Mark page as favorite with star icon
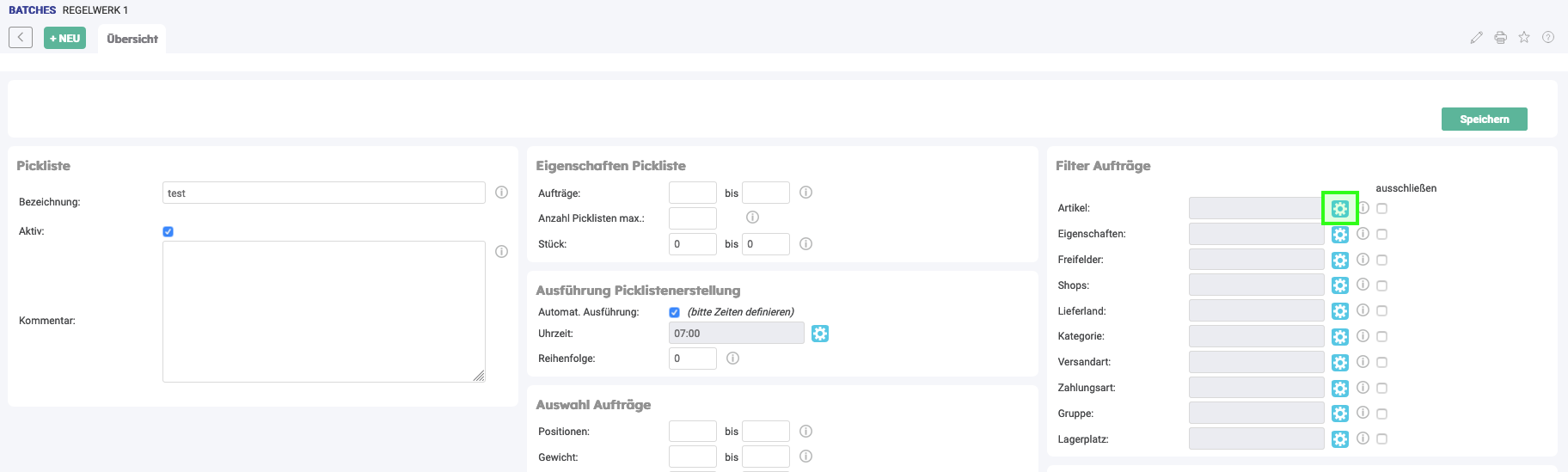The image size is (1568, 472). (x=1524, y=38)
